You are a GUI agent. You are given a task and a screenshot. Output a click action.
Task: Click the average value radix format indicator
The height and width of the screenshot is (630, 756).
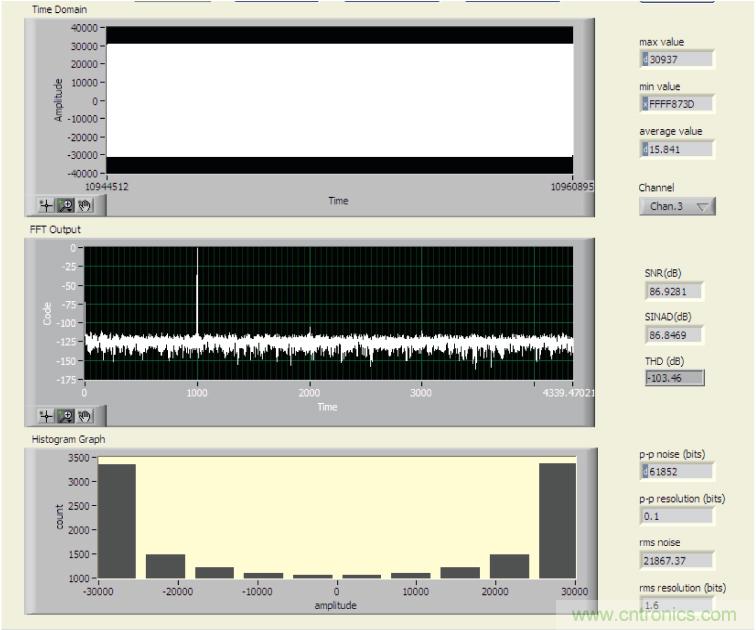[645, 149]
